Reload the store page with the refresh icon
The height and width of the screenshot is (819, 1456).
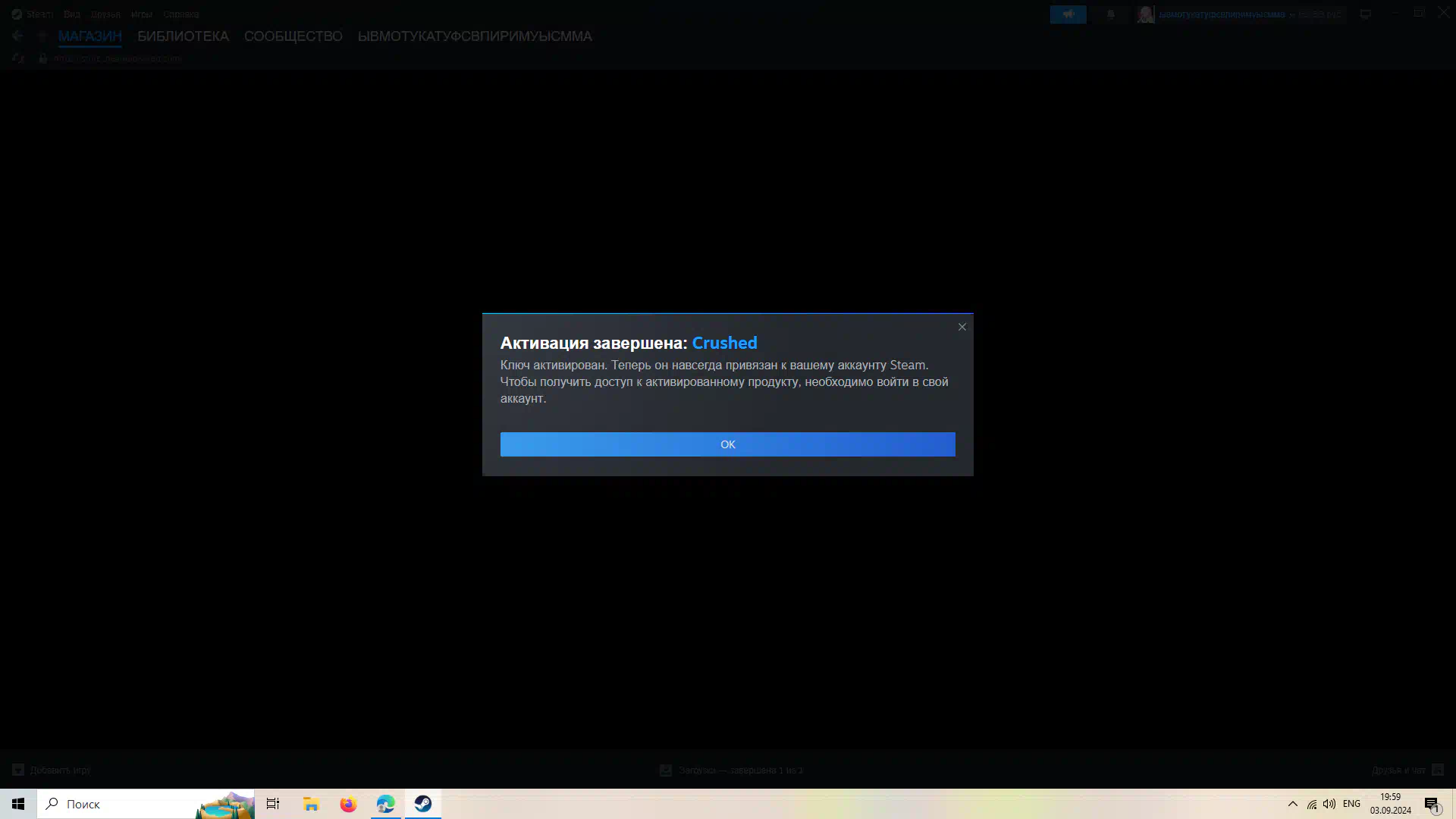click(18, 58)
